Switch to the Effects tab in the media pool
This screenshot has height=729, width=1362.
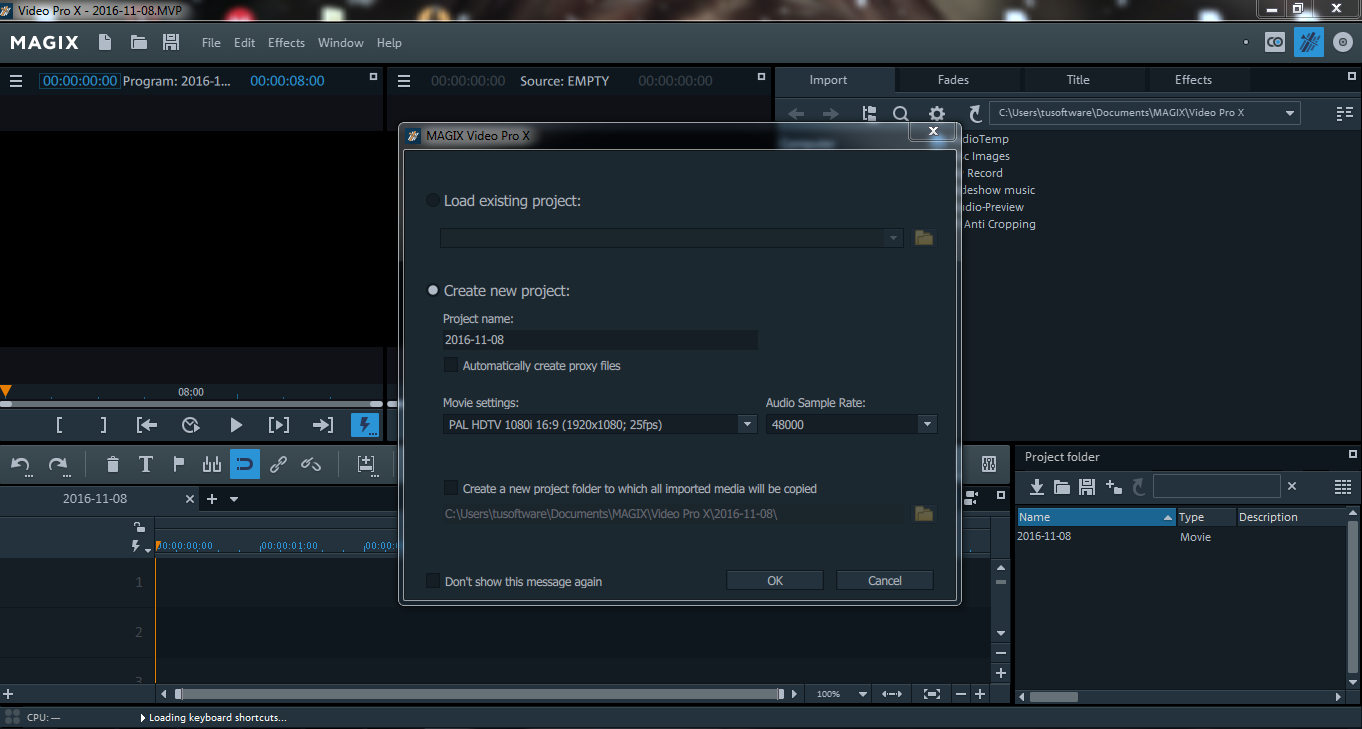(1193, 80)
